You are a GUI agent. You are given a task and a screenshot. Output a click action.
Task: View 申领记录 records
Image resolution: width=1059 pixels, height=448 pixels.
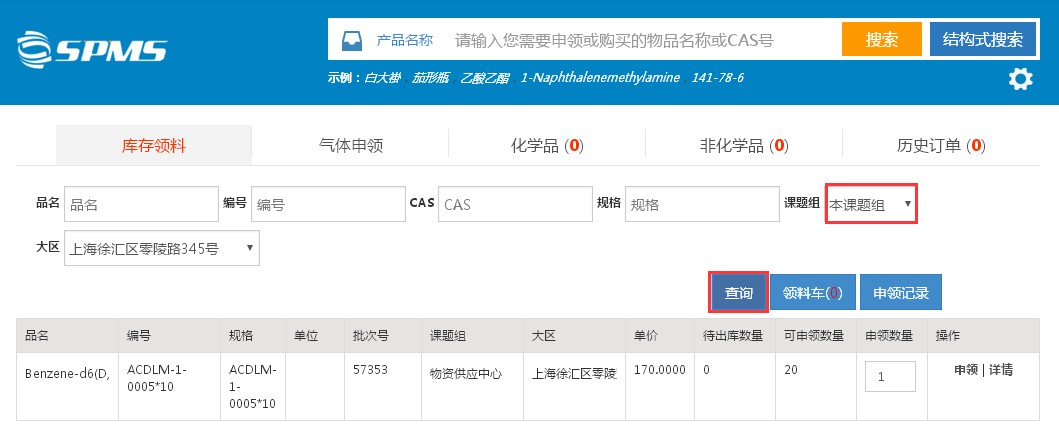(901, 293)
